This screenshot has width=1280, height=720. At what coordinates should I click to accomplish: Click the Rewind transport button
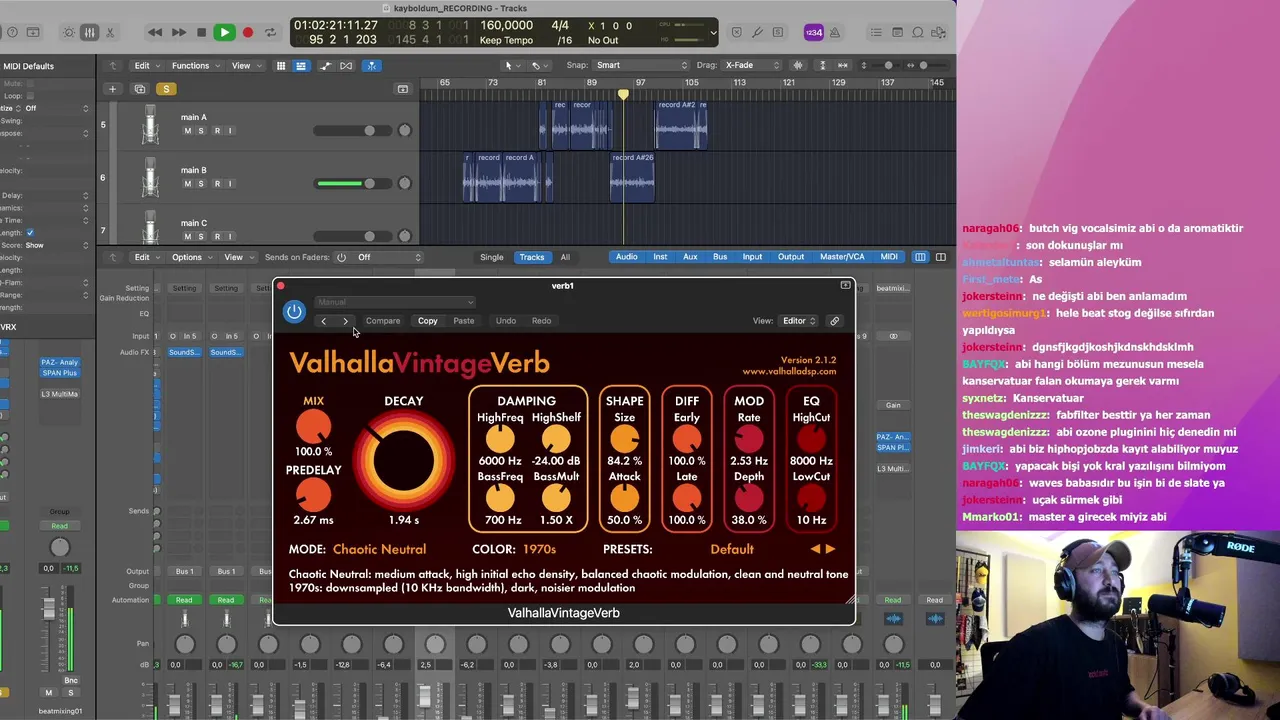(x=154, y=32)
